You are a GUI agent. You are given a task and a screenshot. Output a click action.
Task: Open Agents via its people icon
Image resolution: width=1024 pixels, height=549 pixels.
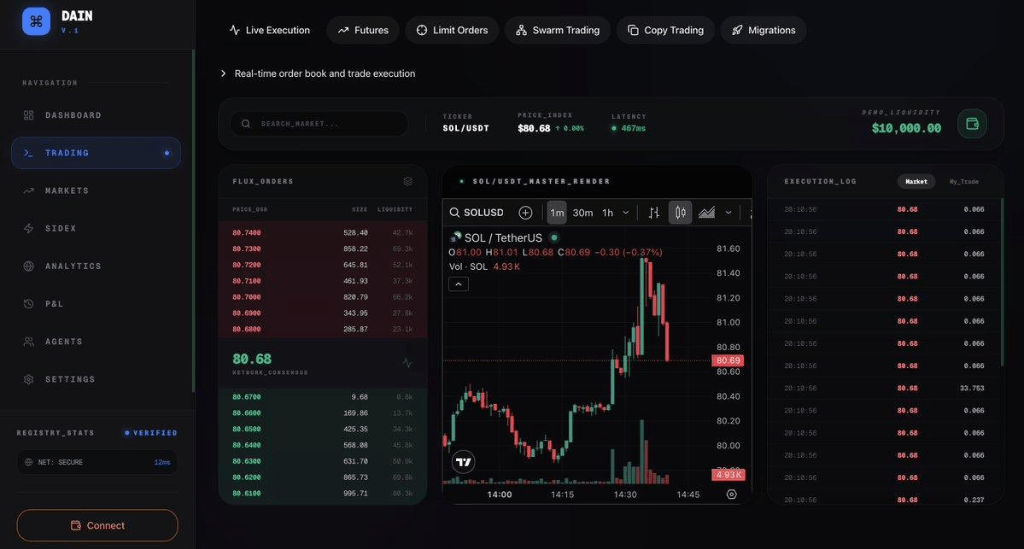(29, 341)
